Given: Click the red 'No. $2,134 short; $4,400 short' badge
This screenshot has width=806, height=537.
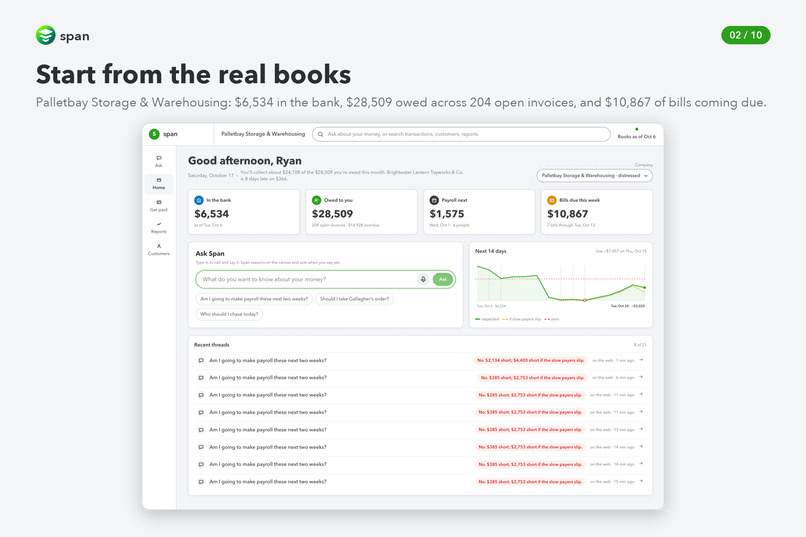Looking at the screenshot, I should click(x=530, y=360).
